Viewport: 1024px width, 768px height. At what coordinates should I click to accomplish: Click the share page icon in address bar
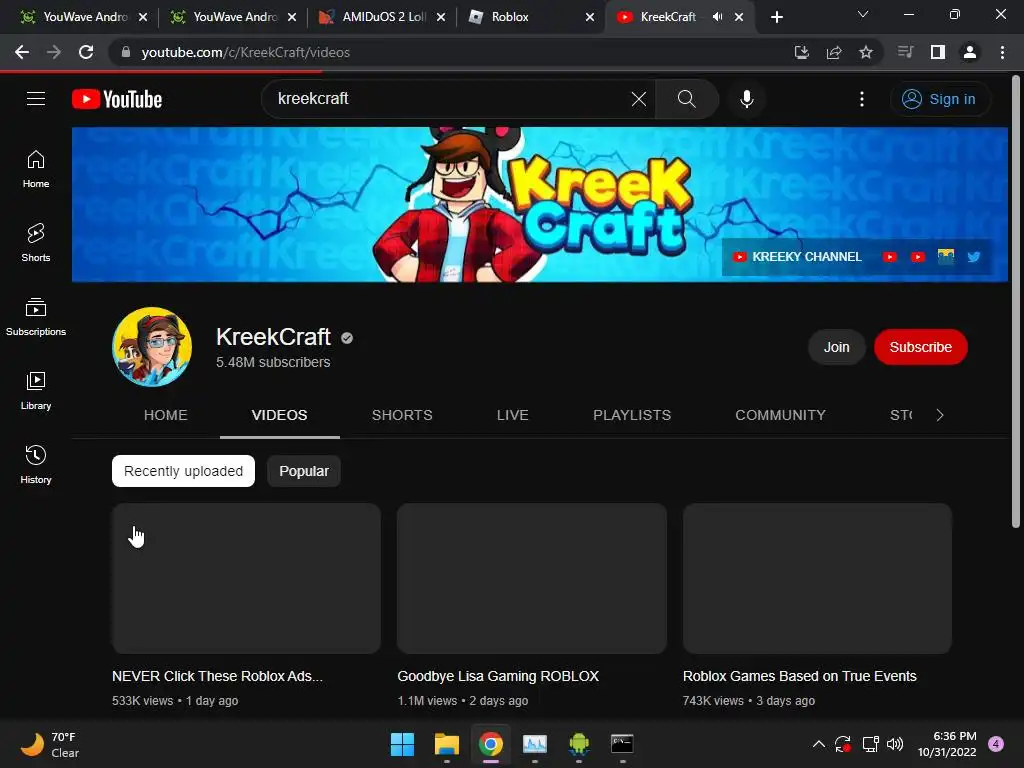click(834, 52)
